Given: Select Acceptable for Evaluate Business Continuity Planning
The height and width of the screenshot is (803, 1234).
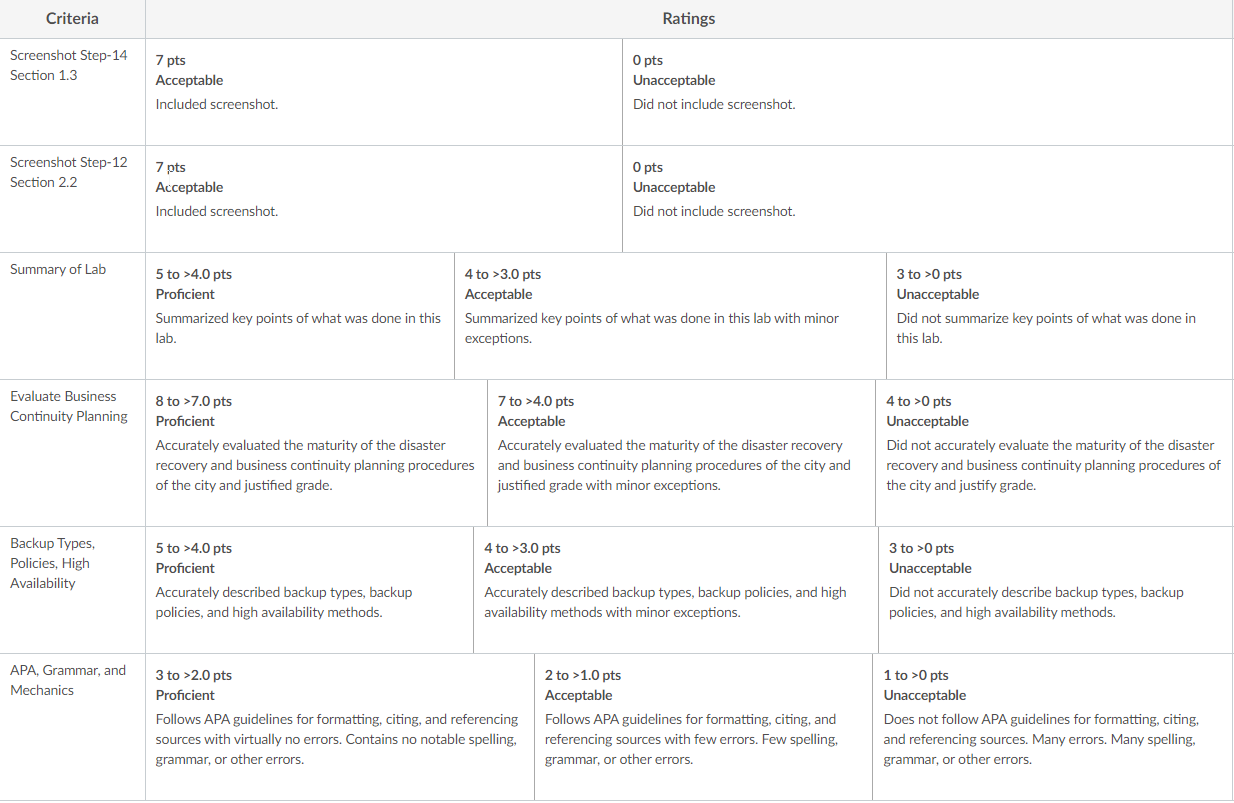Looking at the screenshot, I should click(x=681, y=453).
